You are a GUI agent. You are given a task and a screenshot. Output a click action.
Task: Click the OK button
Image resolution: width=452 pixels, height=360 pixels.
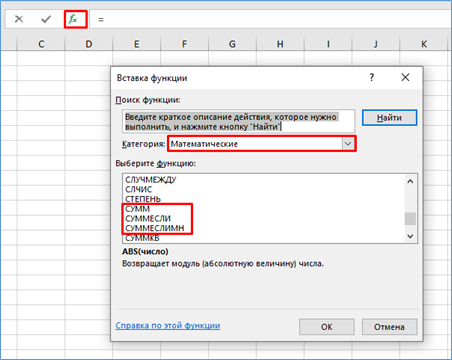[x=327, y=327]
